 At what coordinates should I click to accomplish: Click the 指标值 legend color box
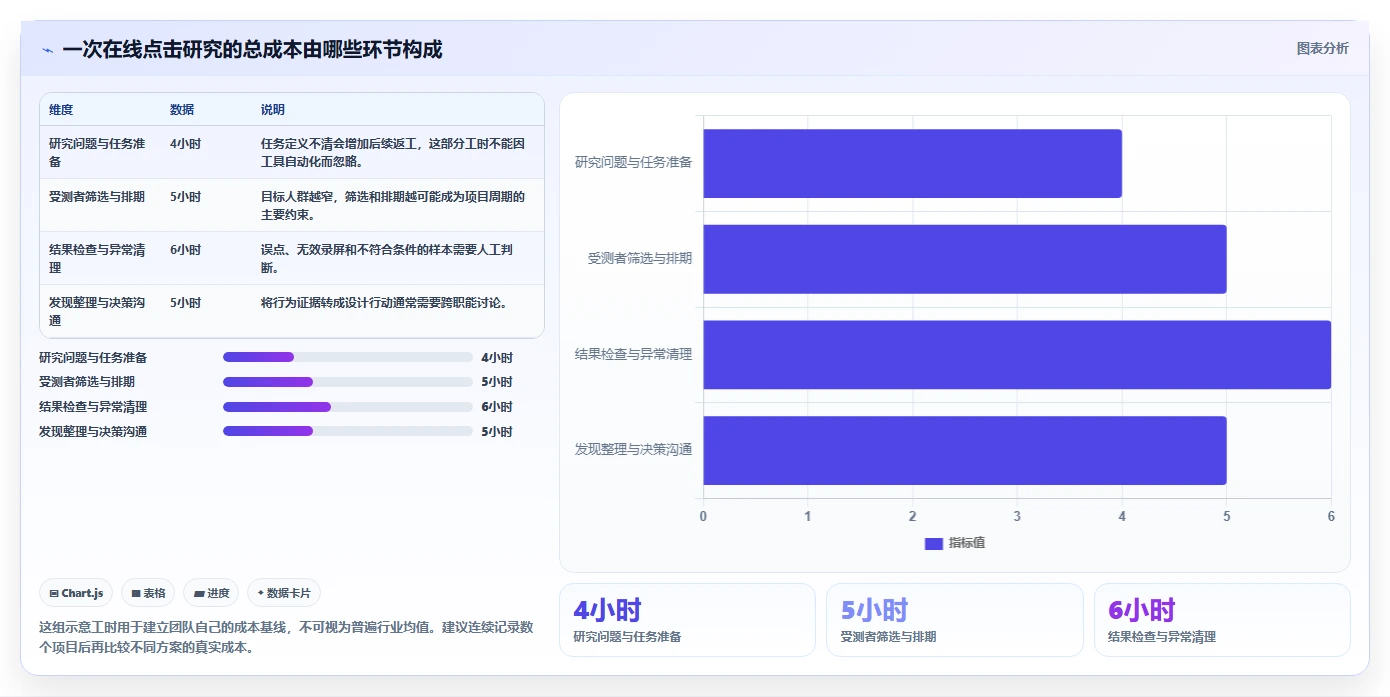933,543
